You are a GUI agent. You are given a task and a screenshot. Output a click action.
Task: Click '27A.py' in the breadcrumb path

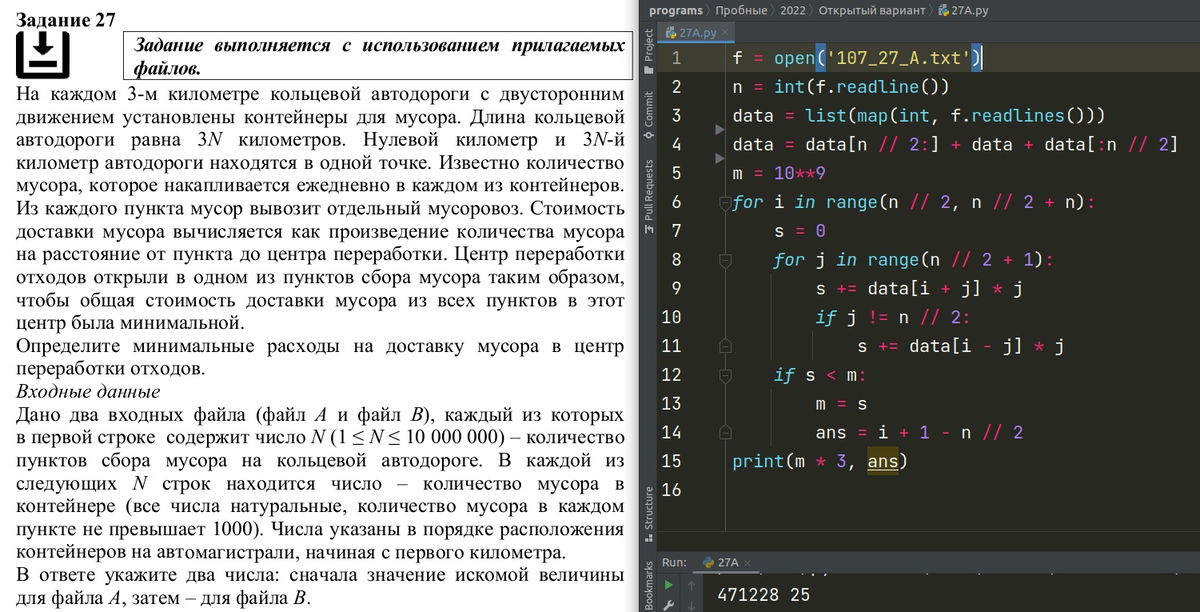tap(964, 10)
